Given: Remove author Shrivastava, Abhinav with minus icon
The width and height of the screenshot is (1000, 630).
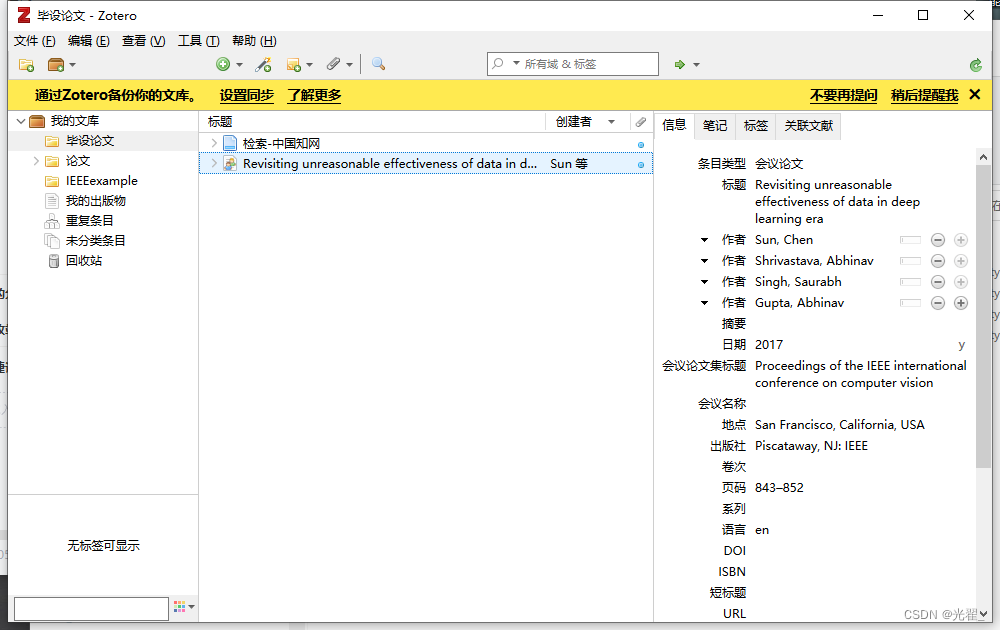Looking at the screenshot, I should click(x=938, y=261).
